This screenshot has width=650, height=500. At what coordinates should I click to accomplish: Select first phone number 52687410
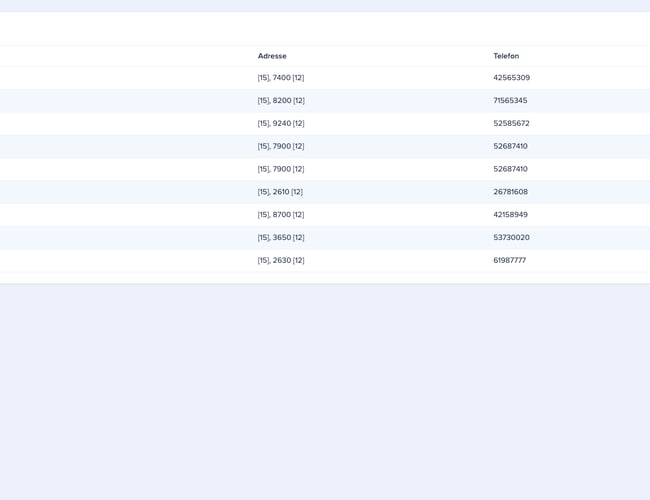coord(510,147)
